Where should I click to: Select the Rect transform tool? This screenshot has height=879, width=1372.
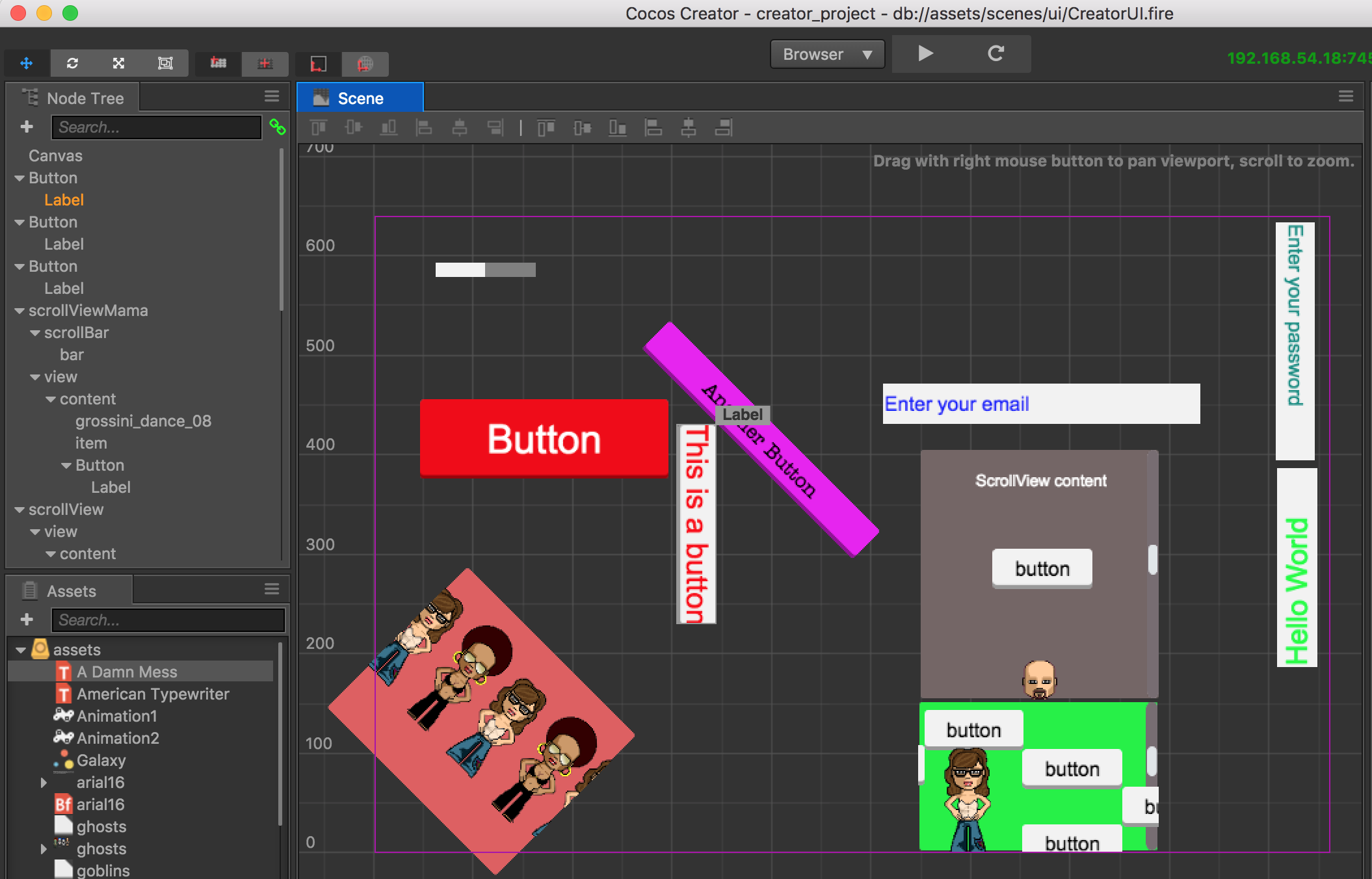tap(165, 63)
